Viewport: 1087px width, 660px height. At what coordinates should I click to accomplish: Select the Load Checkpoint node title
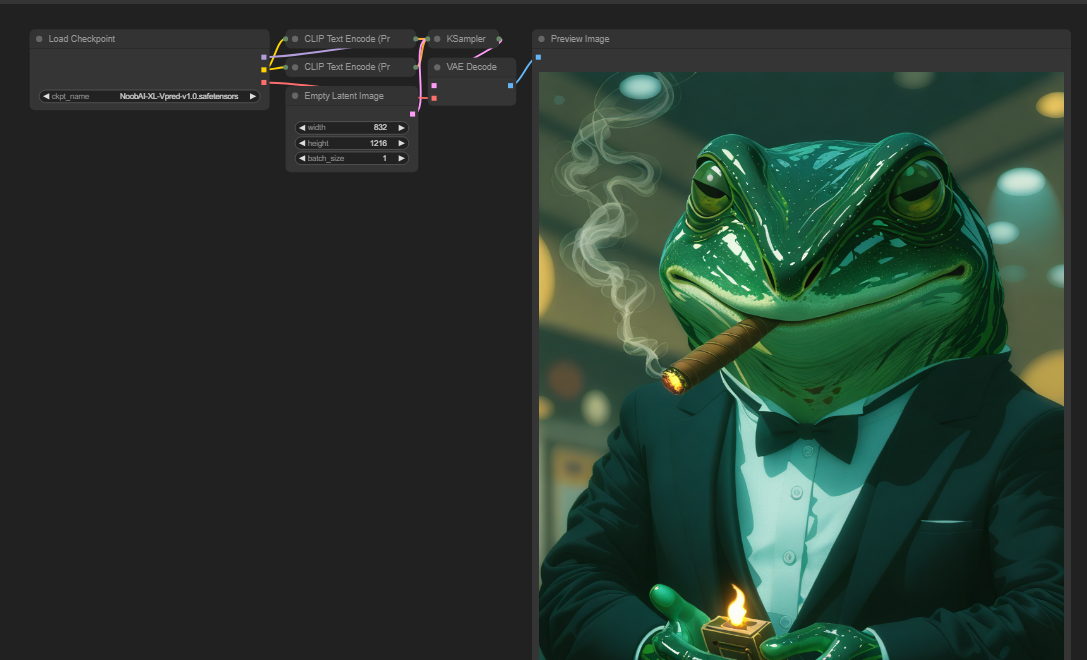click(82, 39)
